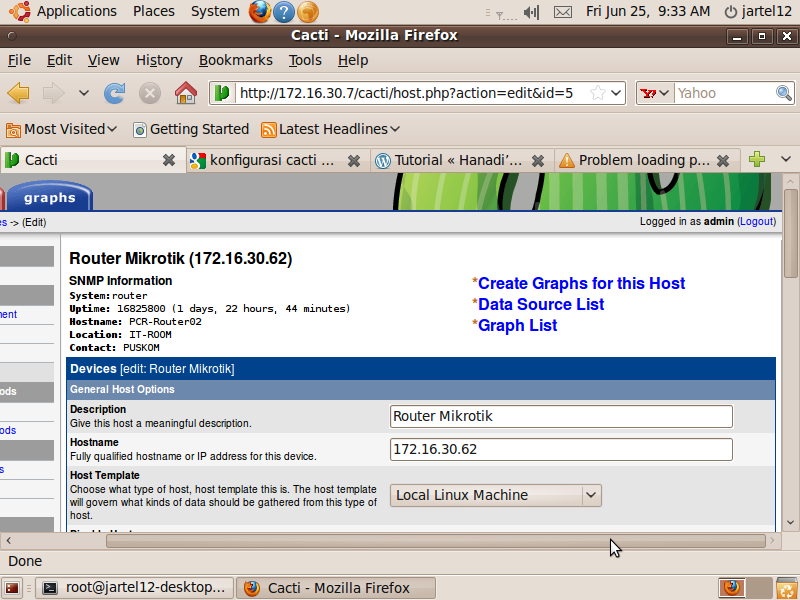Open the System menu in top panel
Image resolution: width=800 pixels, height=600 pixels.
point(215,11)
